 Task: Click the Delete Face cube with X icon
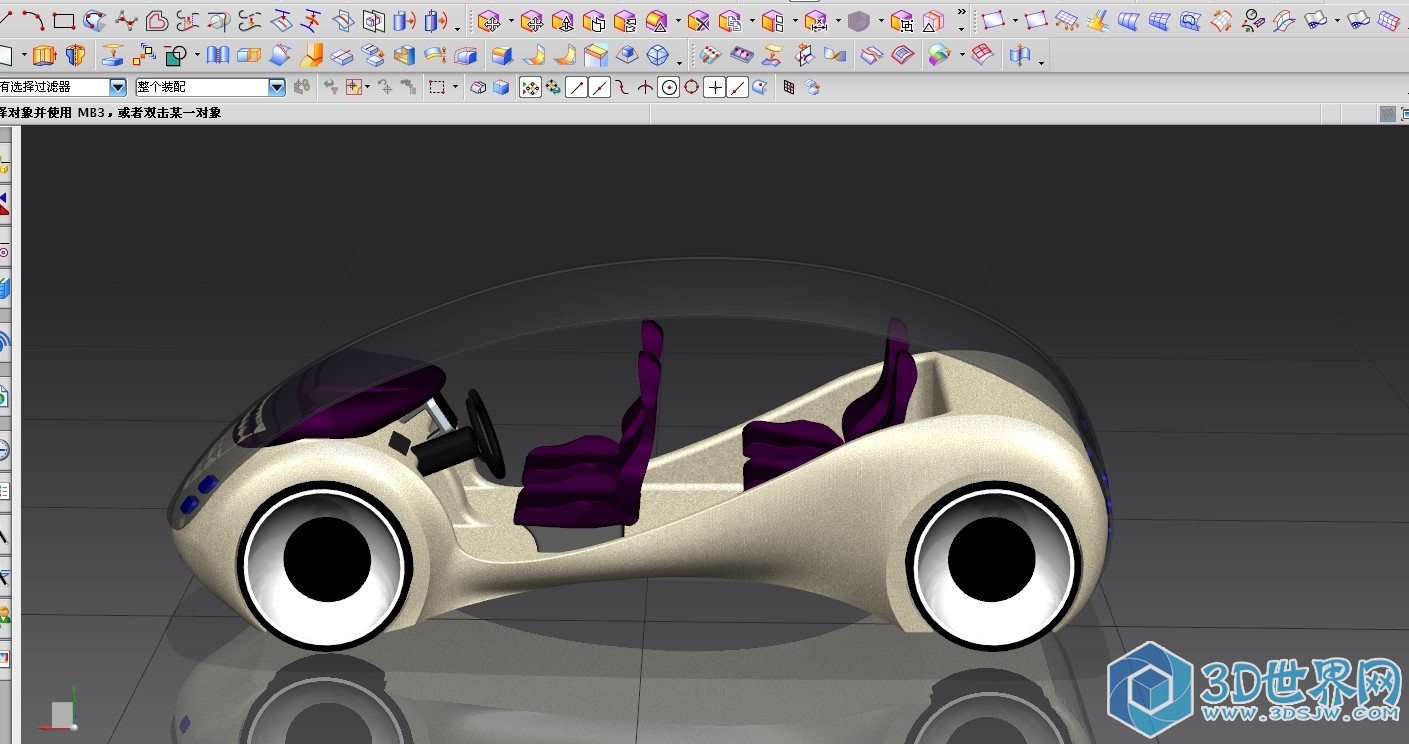pyautogui.click(x=699, y=21)
